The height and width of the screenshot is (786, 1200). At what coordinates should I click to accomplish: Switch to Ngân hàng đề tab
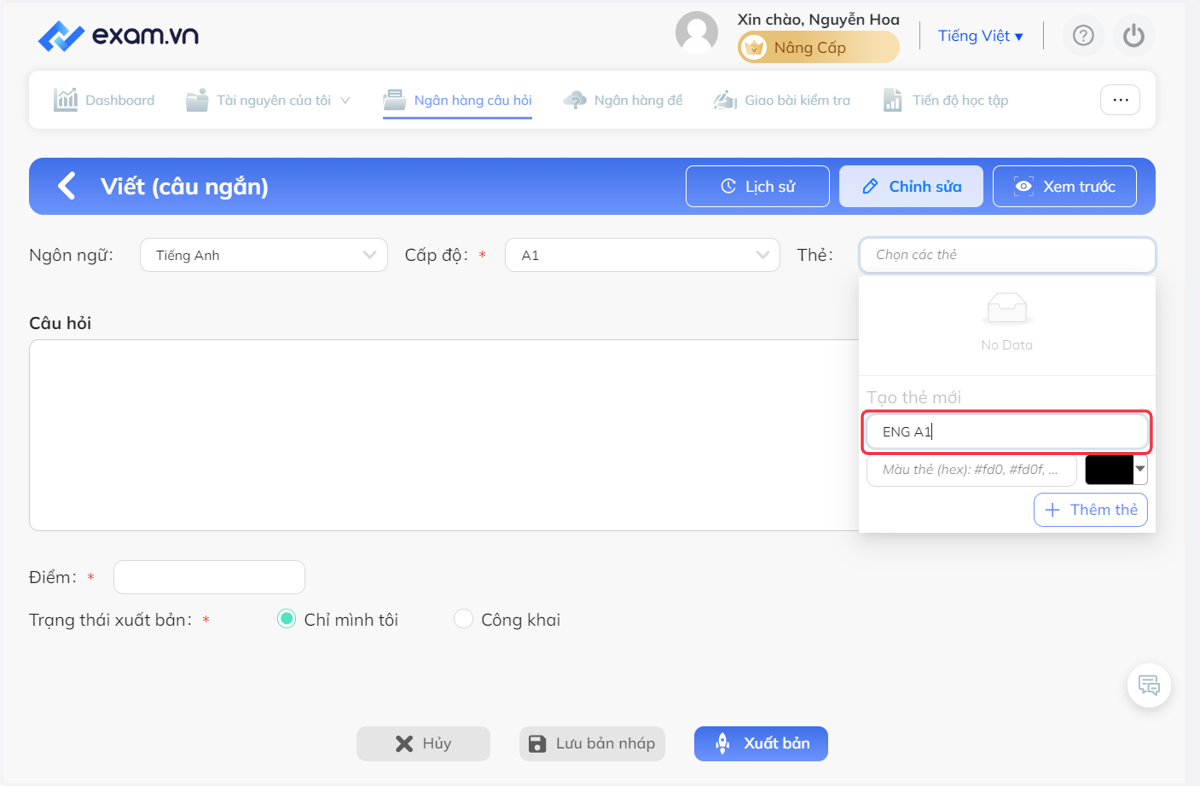point(623,100)
